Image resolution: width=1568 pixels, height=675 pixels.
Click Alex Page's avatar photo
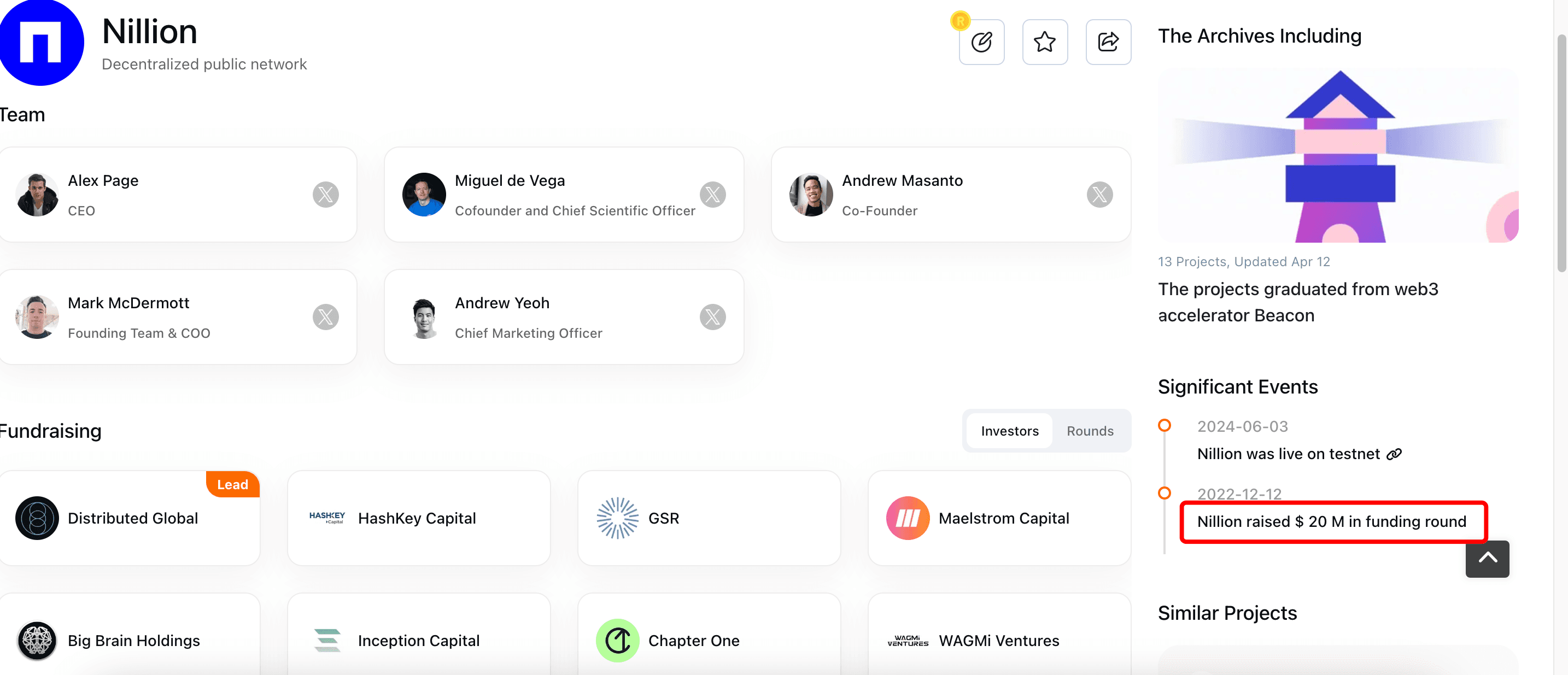pyautogui.click(x=37, y=195)
